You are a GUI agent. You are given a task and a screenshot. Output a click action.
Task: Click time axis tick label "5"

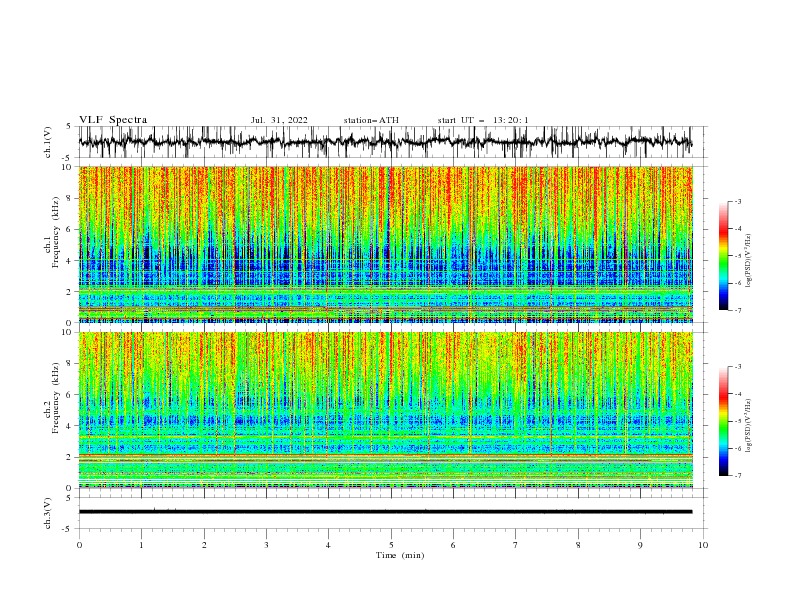point(391,545)
